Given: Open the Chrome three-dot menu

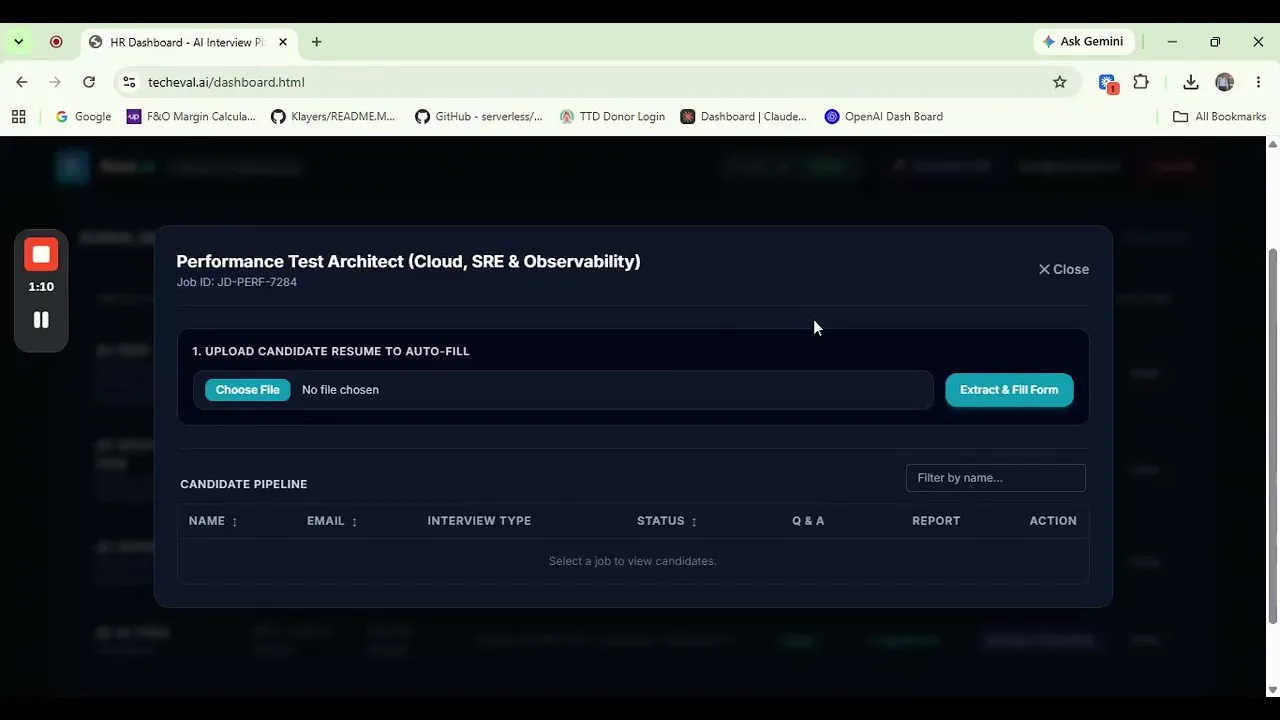Looking at the screenshot, I should point(1258,82).
